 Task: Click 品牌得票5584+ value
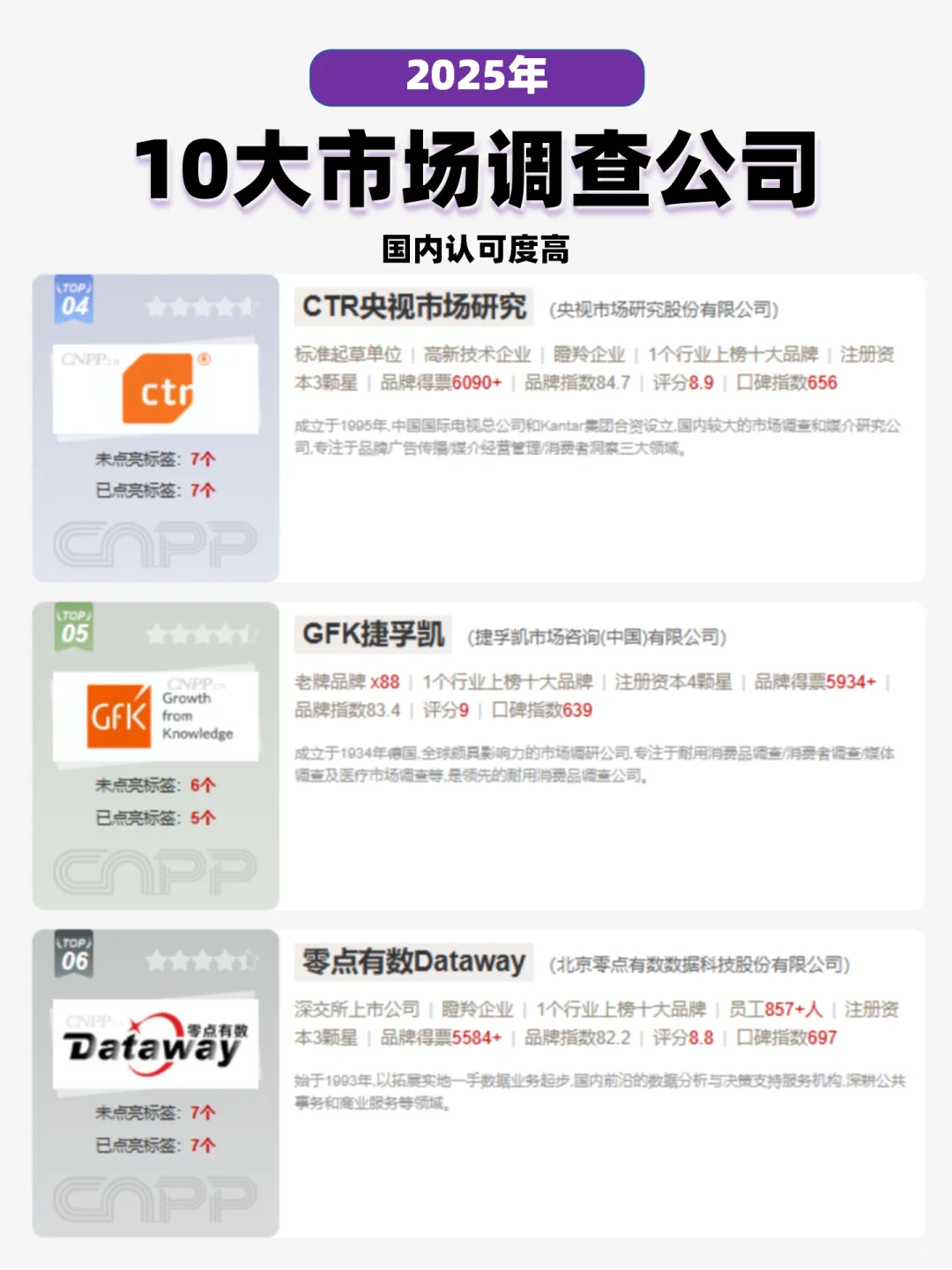pos(441,1038)
